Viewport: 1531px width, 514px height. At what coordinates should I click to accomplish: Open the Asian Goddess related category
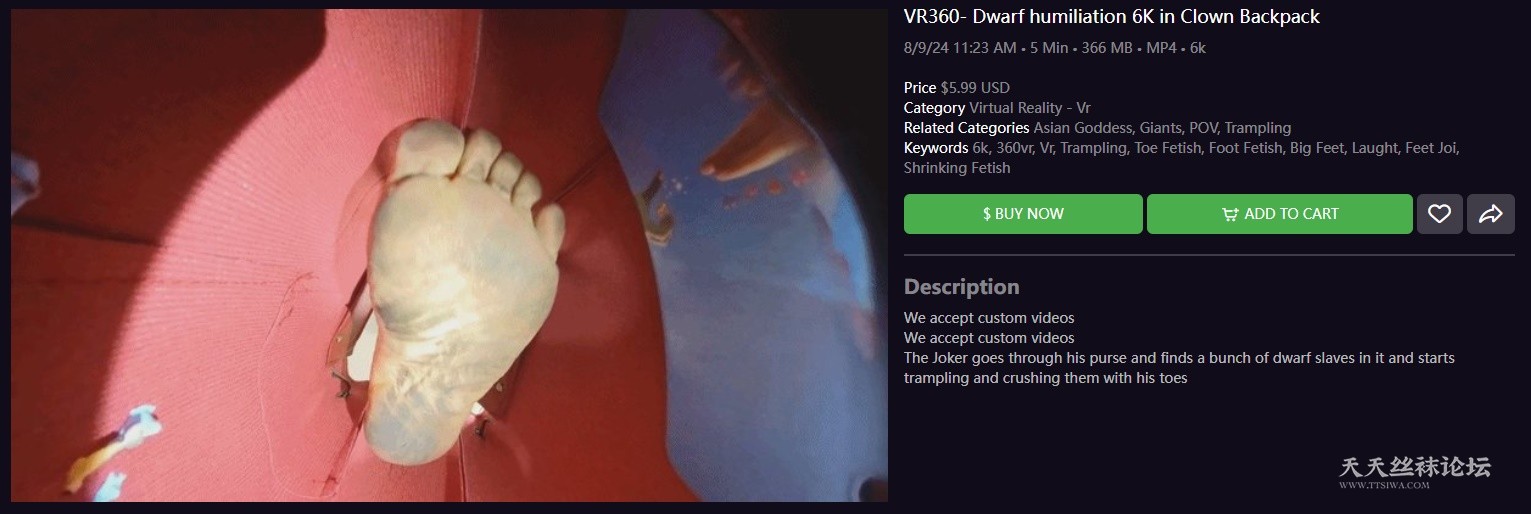(x=1082, y=128)
